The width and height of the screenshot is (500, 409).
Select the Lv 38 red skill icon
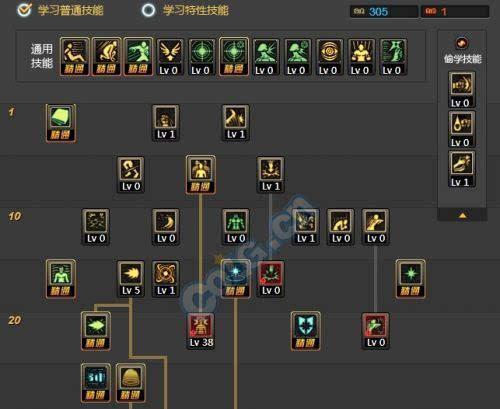201,331
